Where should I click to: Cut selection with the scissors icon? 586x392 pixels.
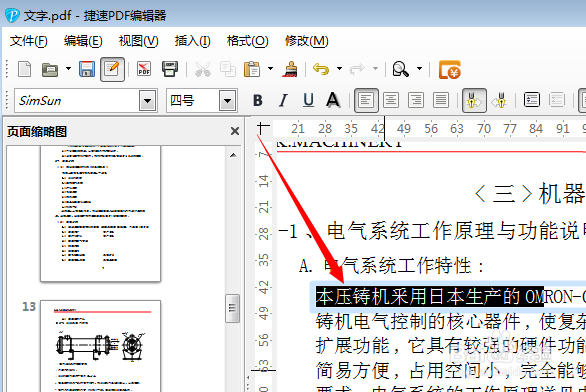tap(203, 70)
